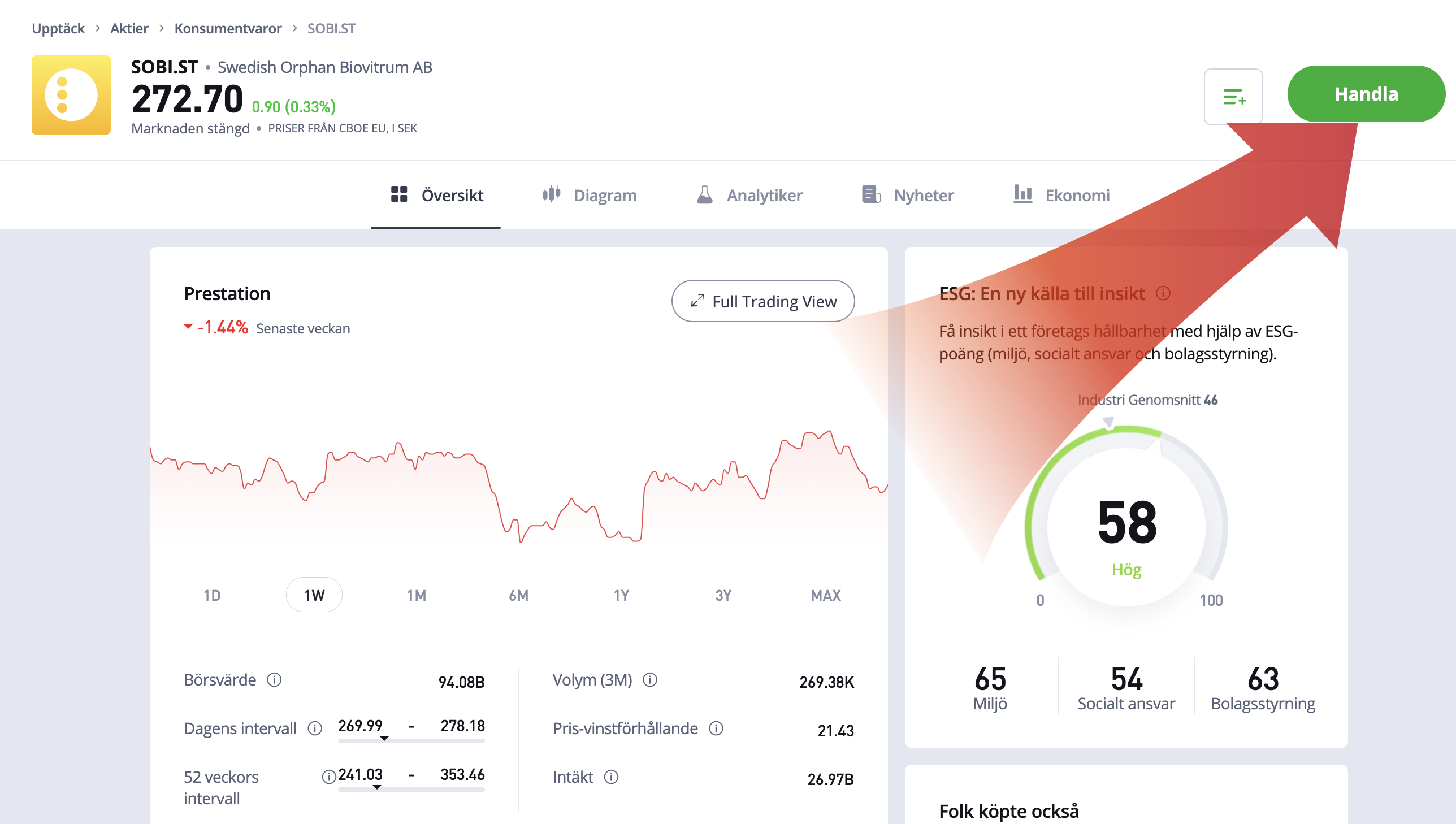1456x824 pixels.
Task: Select the 1M chart time range
Action: (x=417, y=595)
